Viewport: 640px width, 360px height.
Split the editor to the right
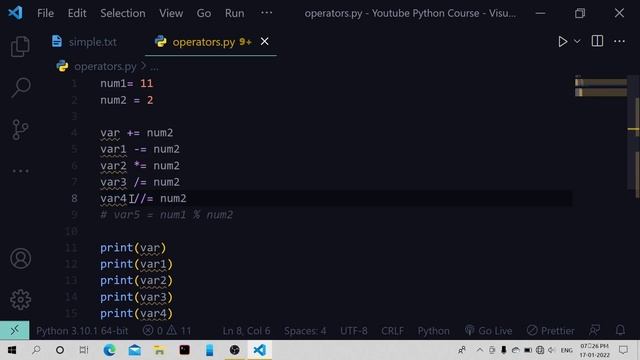pyautogui.click(x=597, y=41)
